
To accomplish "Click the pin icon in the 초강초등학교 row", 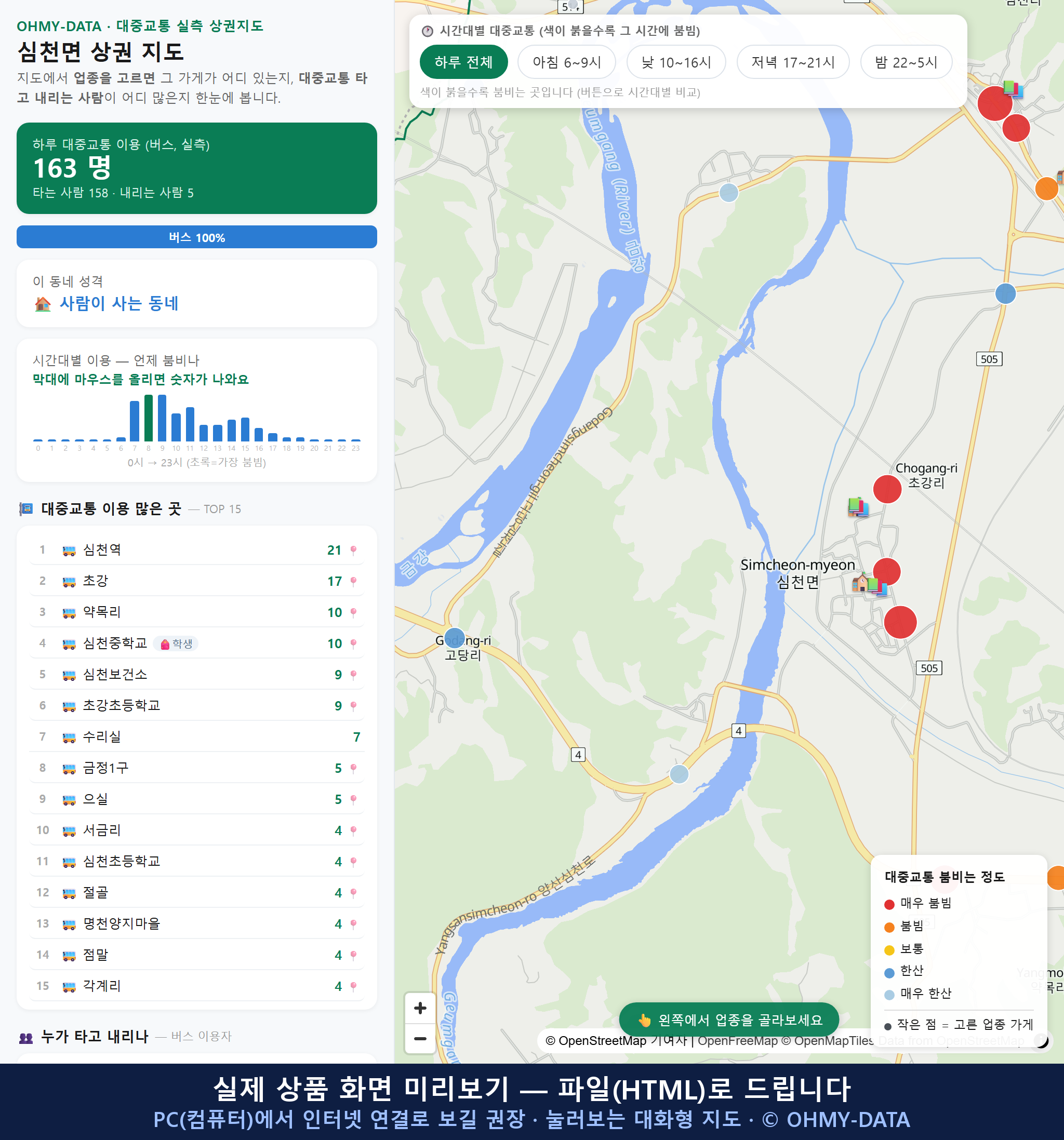I will tap(353, 706).
